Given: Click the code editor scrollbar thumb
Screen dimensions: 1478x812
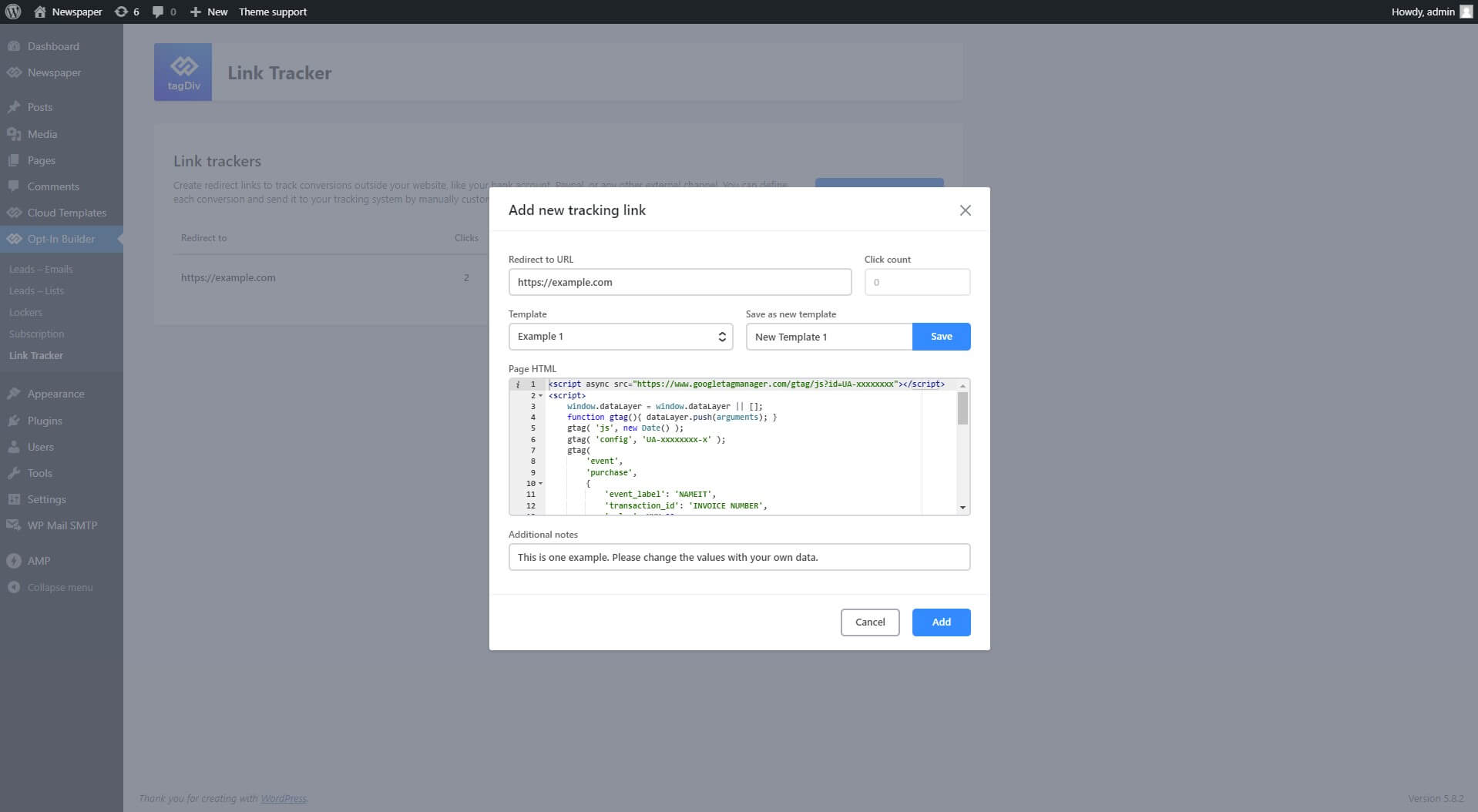Looking at the screenshot, I should click(962, 408).
